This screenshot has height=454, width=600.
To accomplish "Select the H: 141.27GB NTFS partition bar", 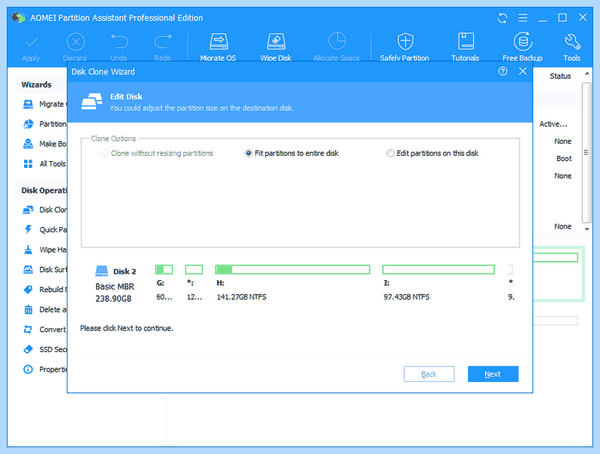I will pos(292,269).
